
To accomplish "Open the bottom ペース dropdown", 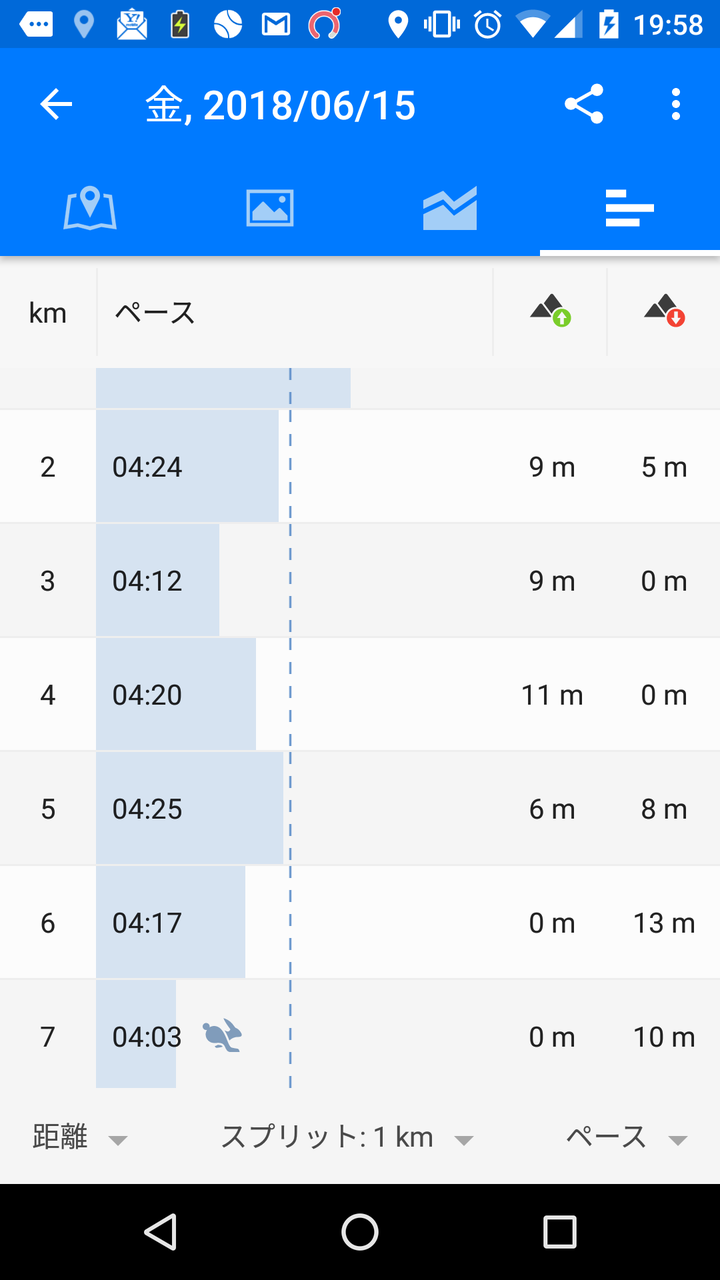I will [x=626, y=1138].
